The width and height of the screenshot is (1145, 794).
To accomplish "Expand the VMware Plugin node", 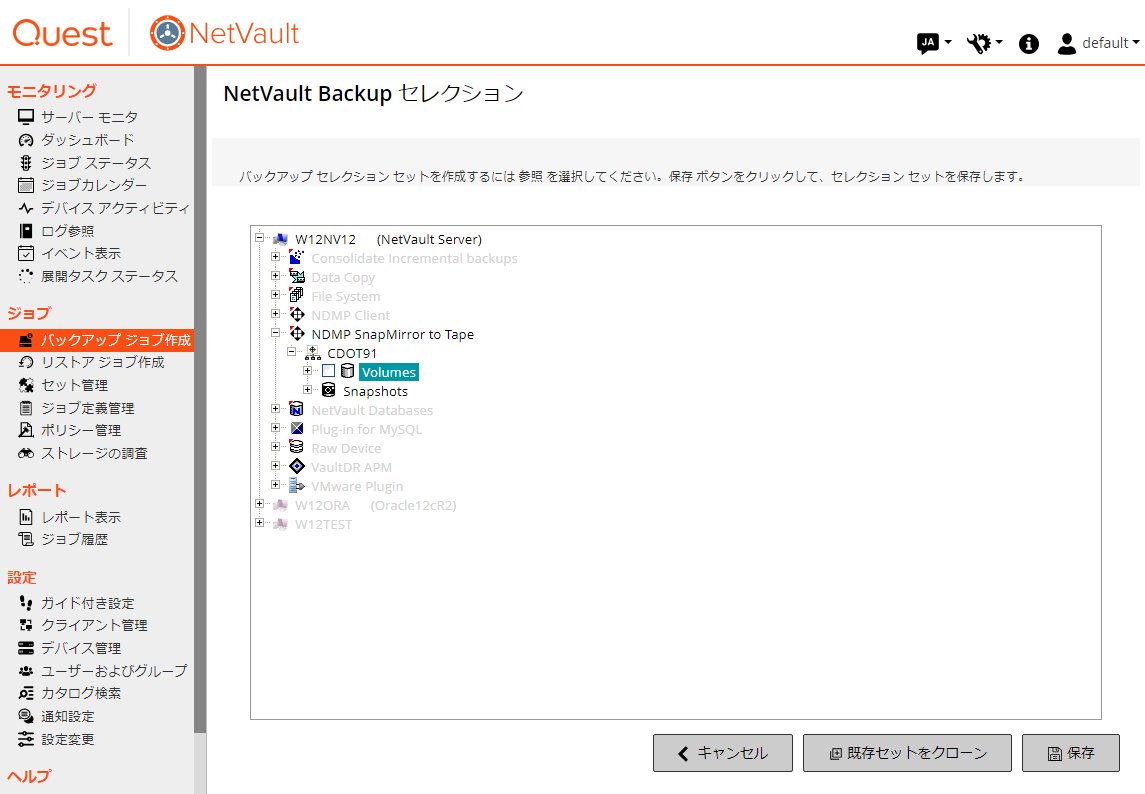I will coord(275,484).
